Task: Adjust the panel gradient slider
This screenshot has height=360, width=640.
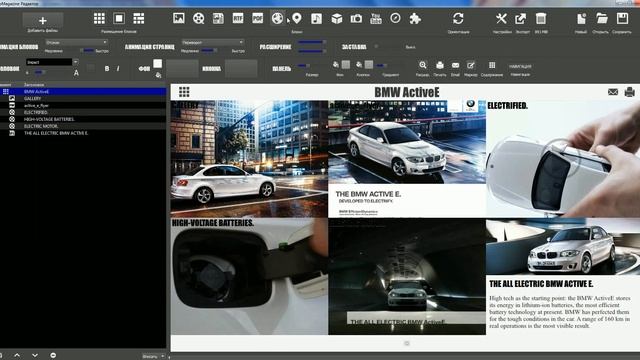Action: (382, 65)
